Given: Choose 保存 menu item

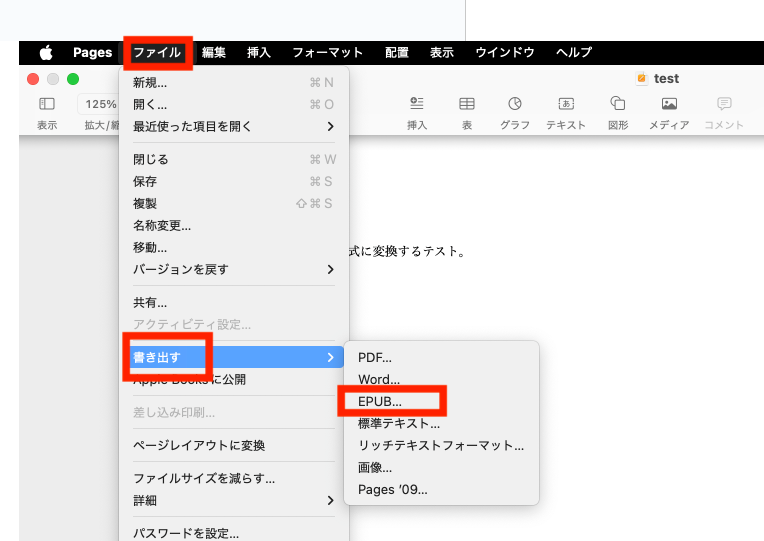Looking at the screenshot, I should coord(234,181).
